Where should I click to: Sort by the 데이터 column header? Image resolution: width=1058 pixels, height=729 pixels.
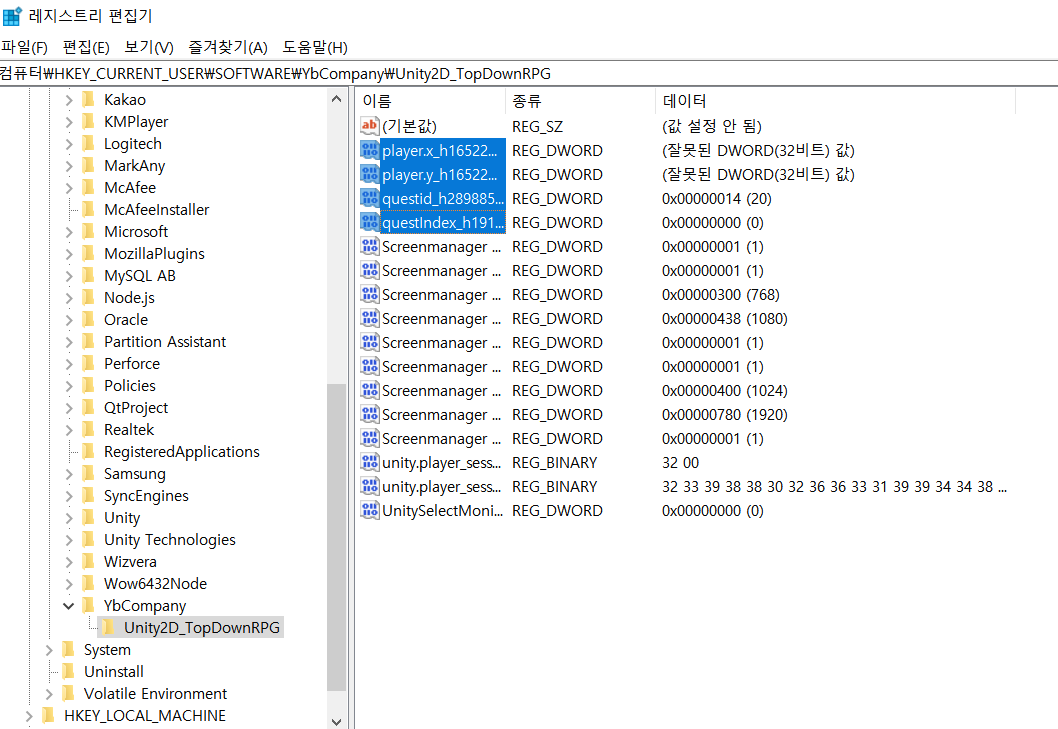835,101
